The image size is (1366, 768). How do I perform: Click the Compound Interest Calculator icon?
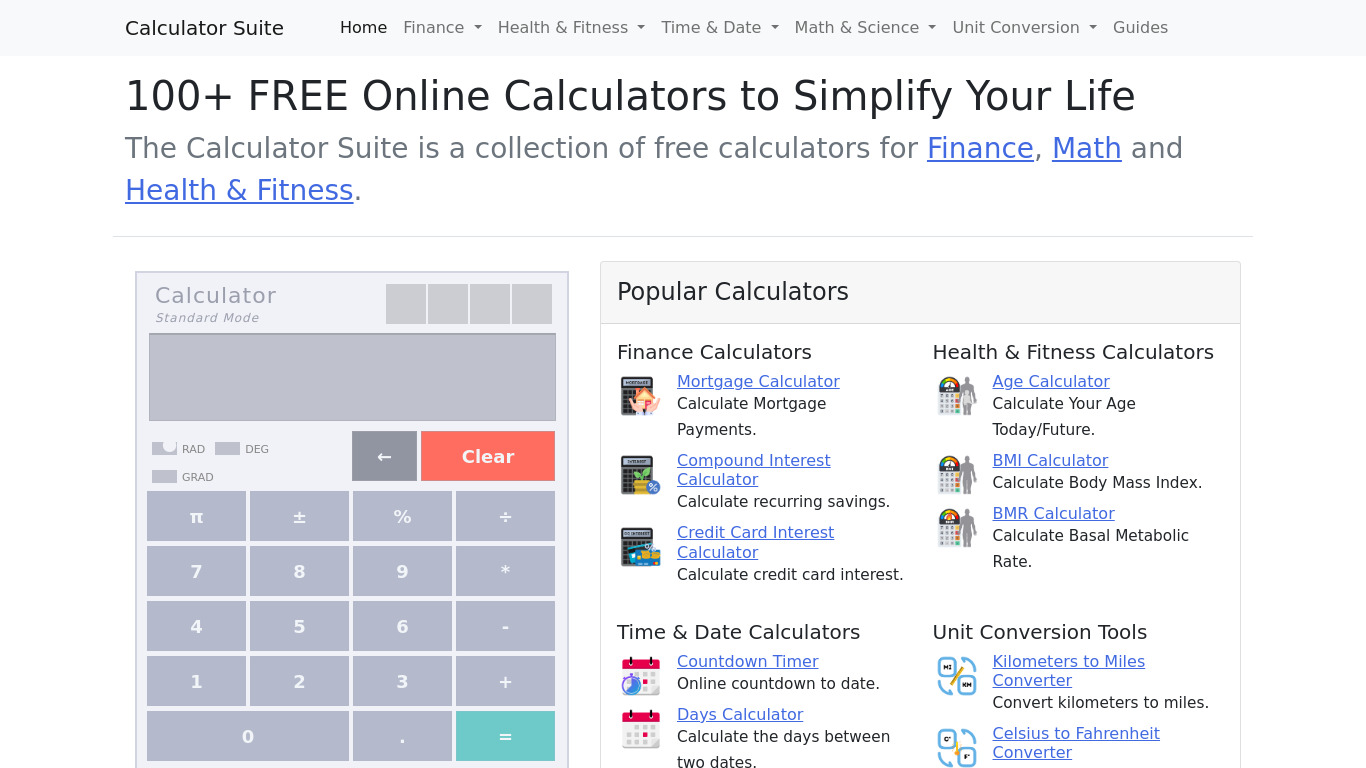(640, 475)
